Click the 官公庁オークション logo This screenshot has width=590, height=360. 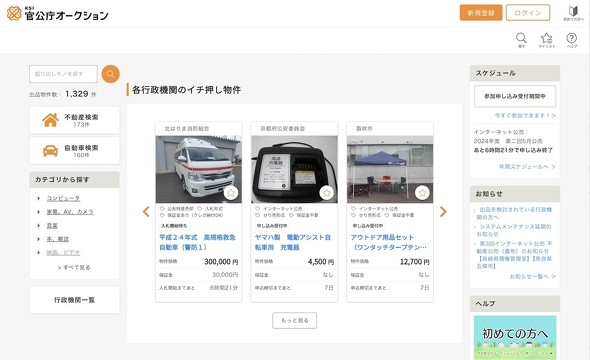[x=58, y=14]
